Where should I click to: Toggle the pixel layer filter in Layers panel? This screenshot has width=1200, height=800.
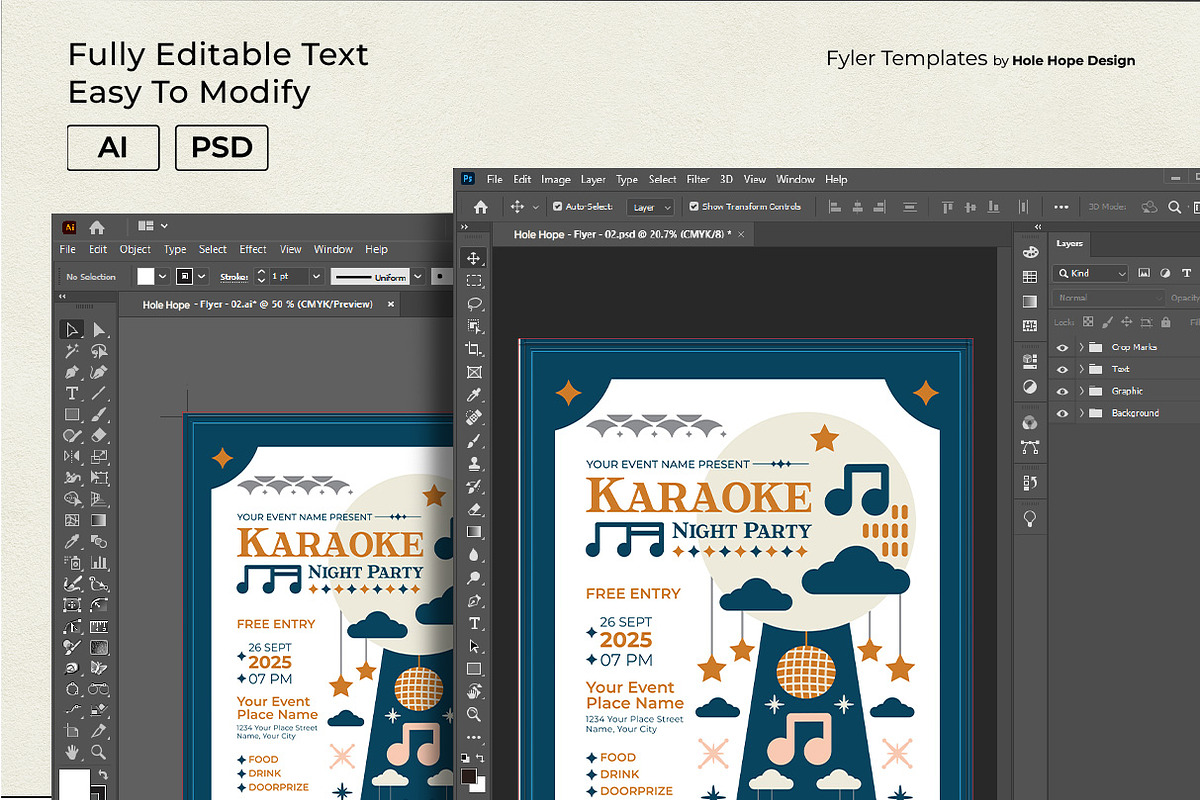click(x=1143, y=273)
